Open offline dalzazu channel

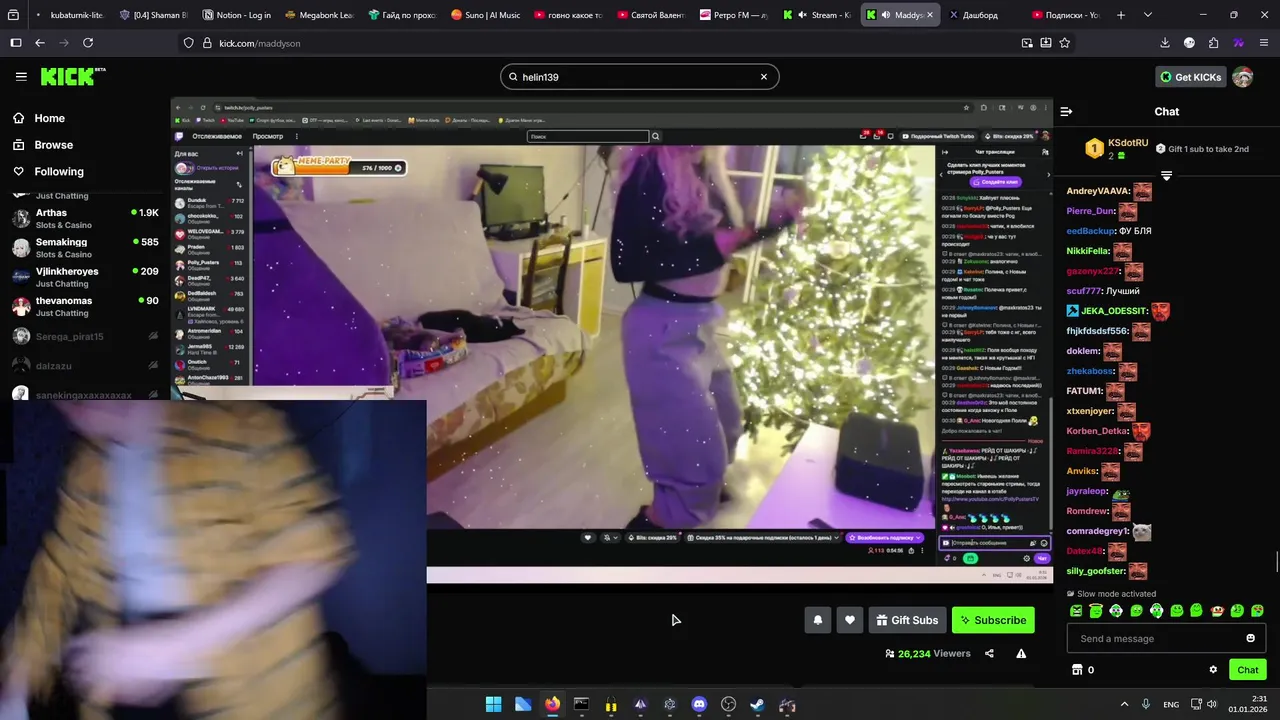pos(85,366)
